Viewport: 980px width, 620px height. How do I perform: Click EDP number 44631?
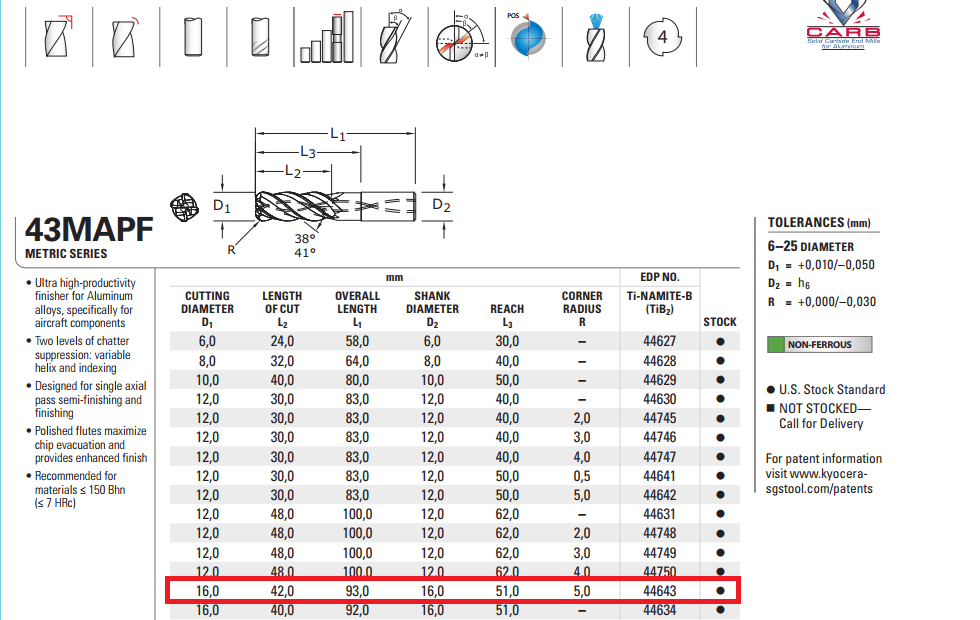pos(659,514)
